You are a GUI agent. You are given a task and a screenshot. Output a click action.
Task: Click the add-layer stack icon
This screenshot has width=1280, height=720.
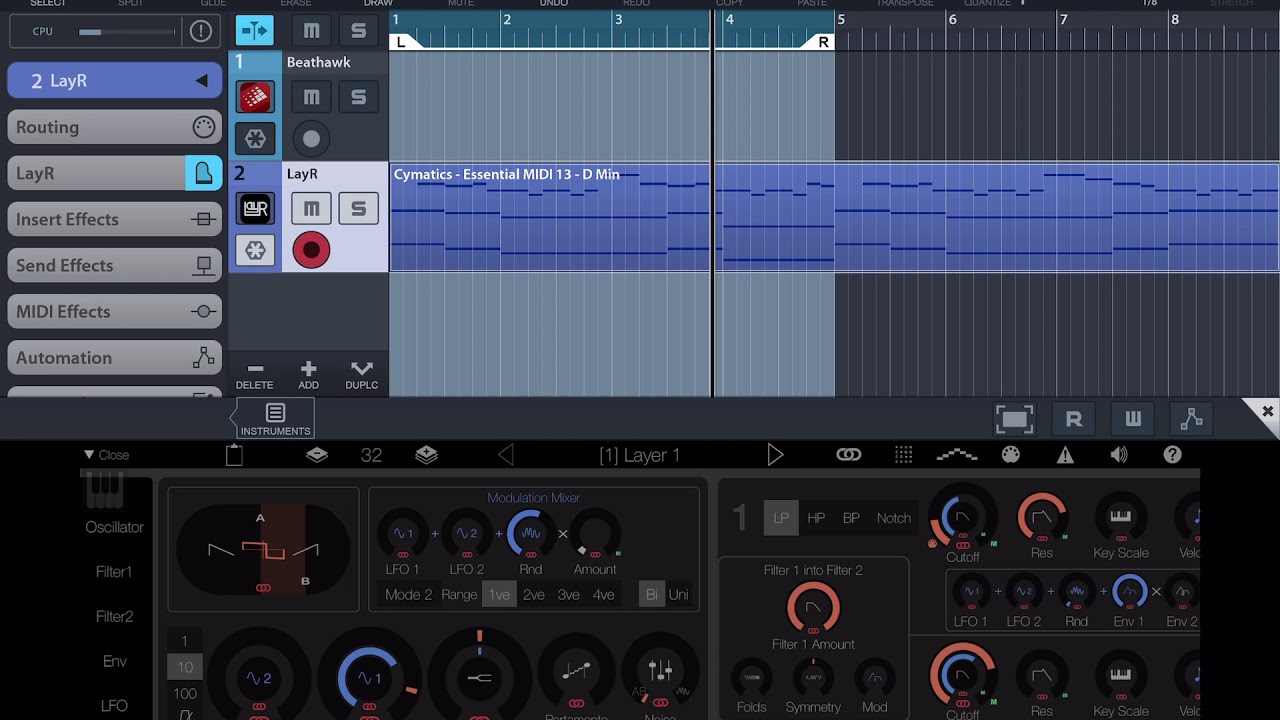click(427, 455)
